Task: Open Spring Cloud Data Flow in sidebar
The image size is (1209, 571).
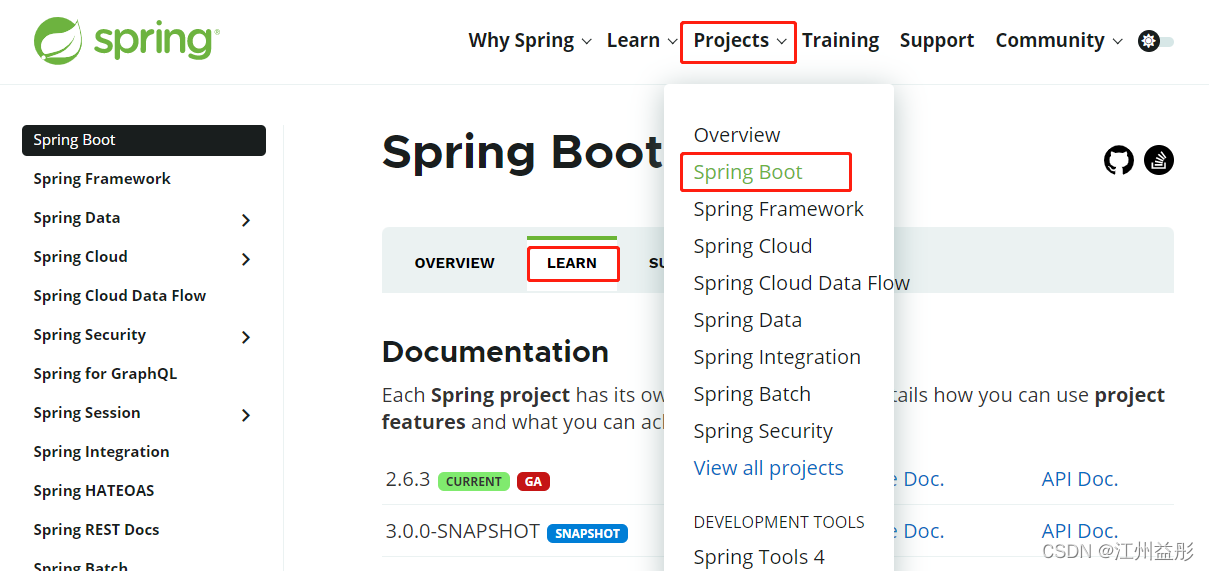Action: pyautogui.click(x=120, y=296)
